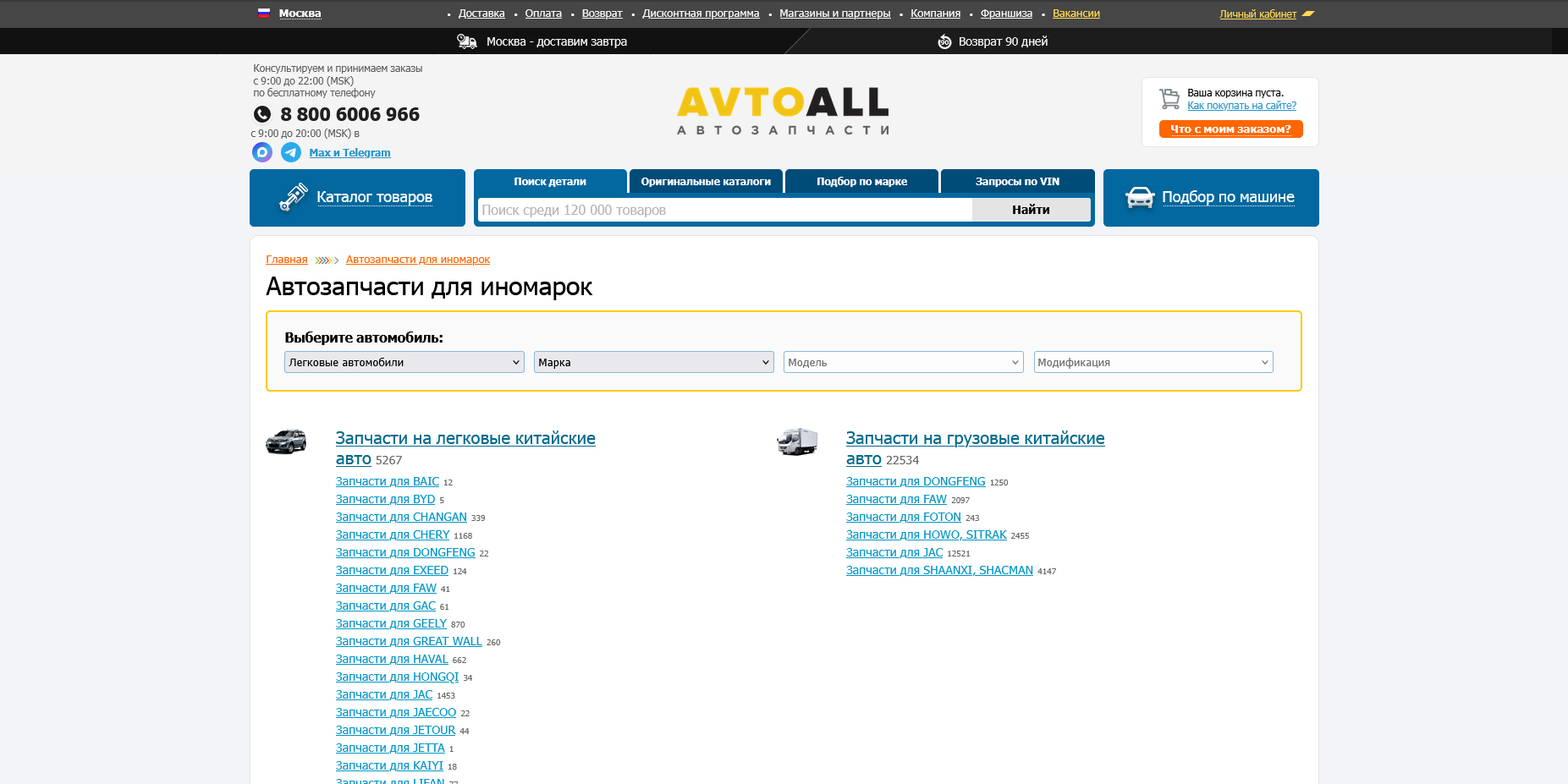Screen dimensions: 1568x784
Task: Open Запчасти для GREAT WALL link
Action: point(409,641)
